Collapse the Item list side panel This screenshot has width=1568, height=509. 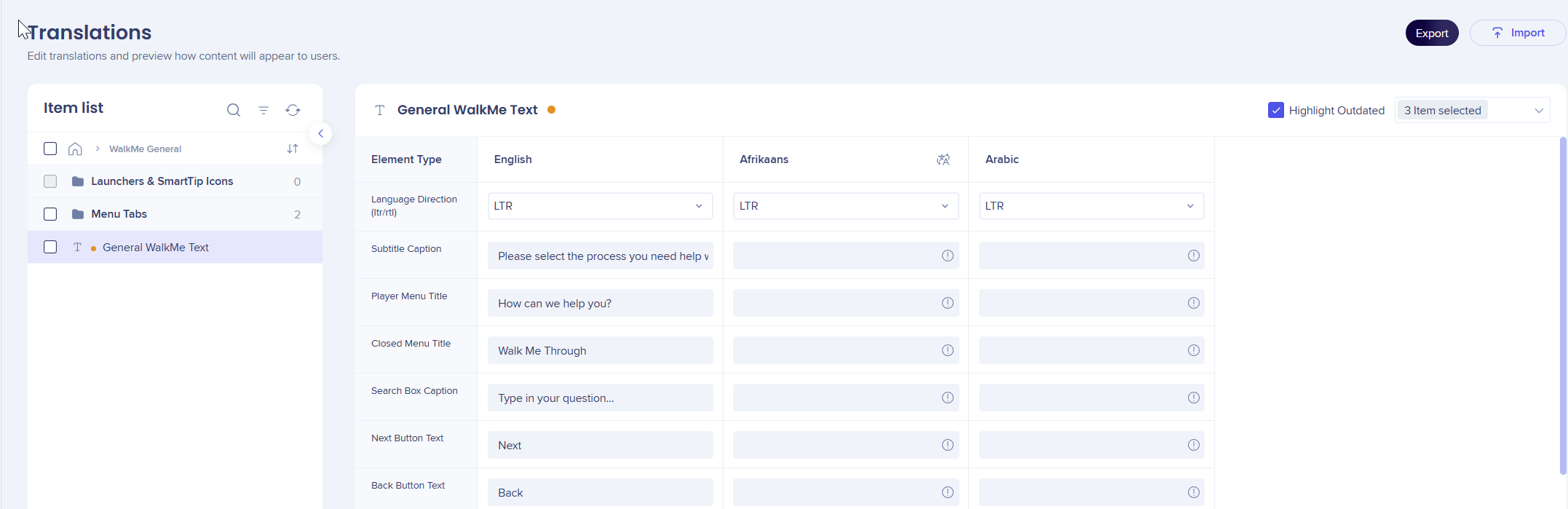coord(320,134)
